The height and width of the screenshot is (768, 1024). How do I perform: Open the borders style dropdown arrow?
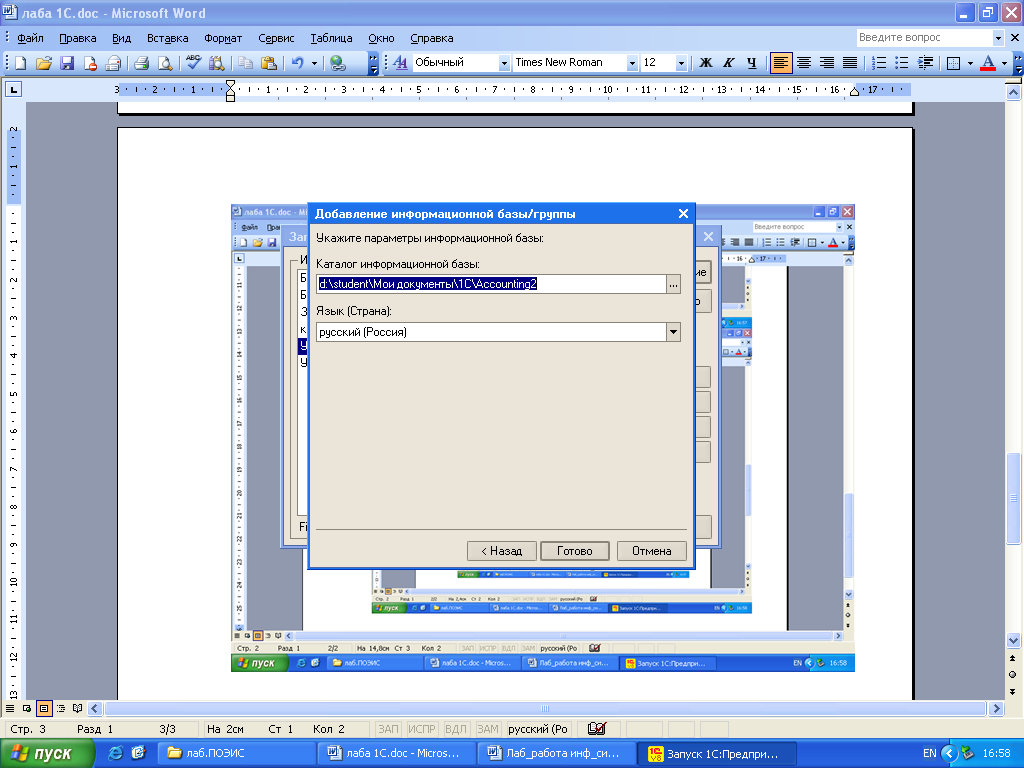pyautogui.click(x=970, y=63)
